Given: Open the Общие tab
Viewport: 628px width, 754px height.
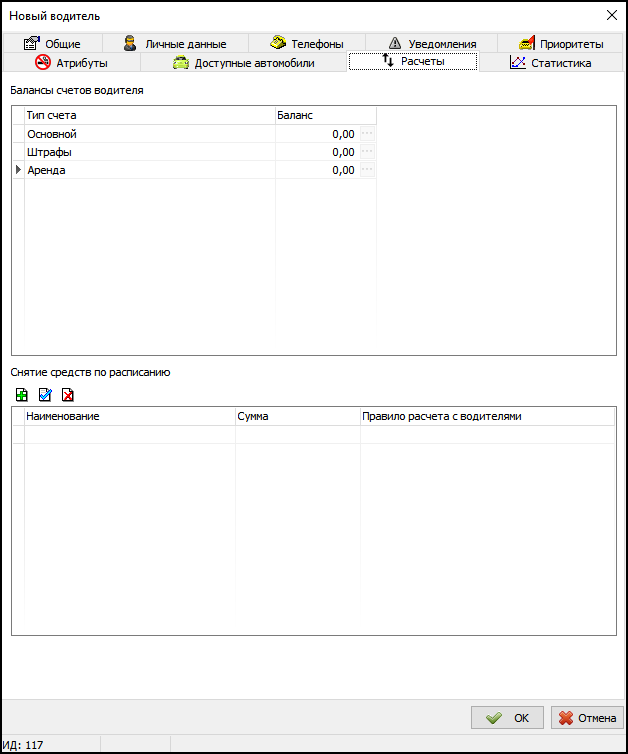Looking at the screenshot, I should [x=52, y=44].
